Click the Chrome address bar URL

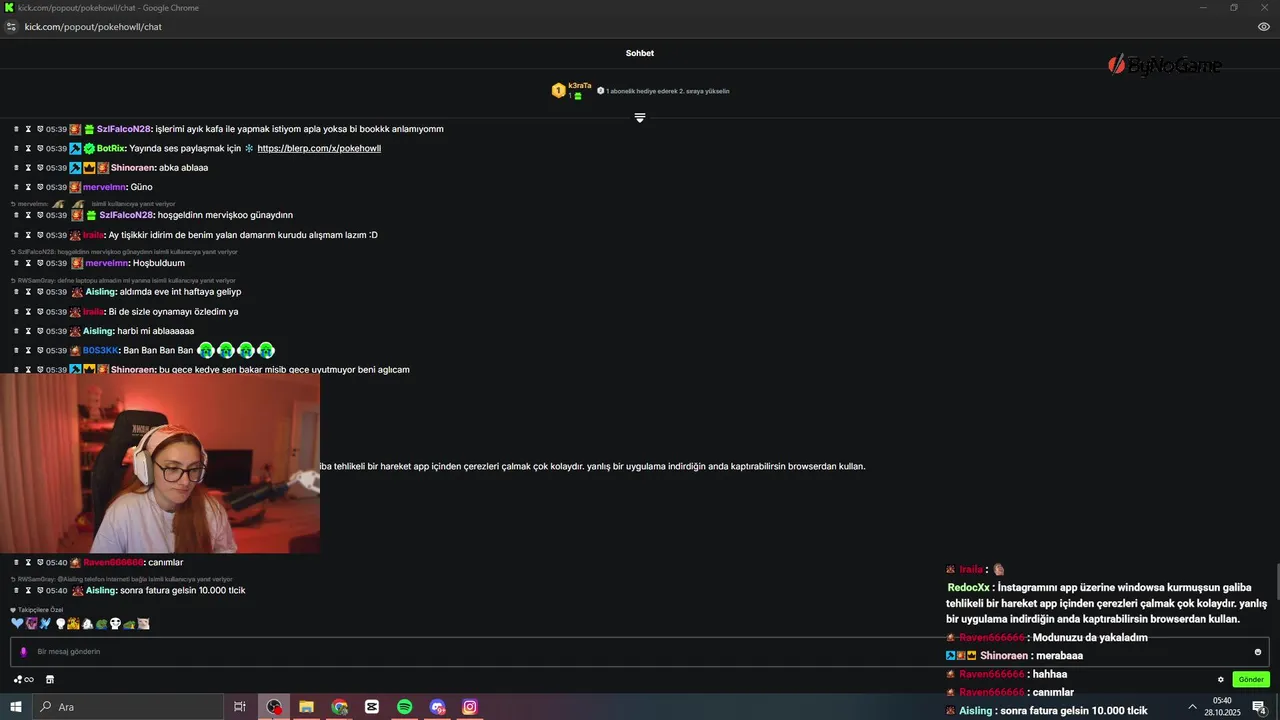pos(93,27)
